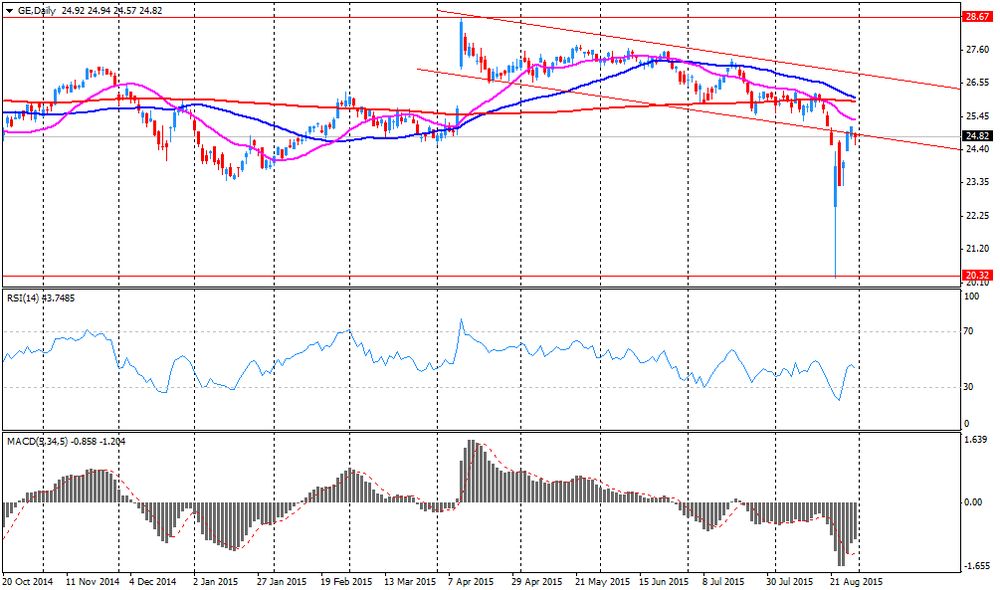
Task: Click the 23.35 price axis value
Action: (978, 182)
